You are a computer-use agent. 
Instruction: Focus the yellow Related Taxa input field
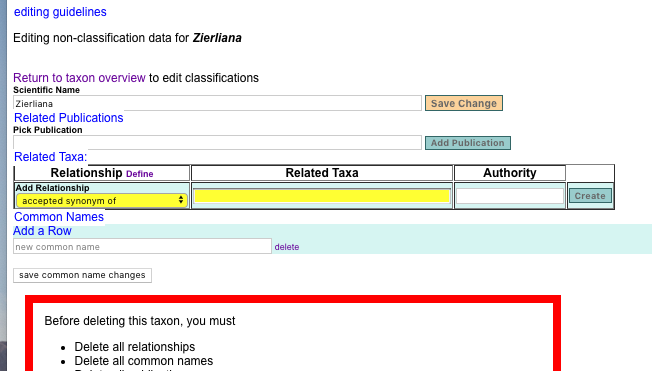[322, 196]
